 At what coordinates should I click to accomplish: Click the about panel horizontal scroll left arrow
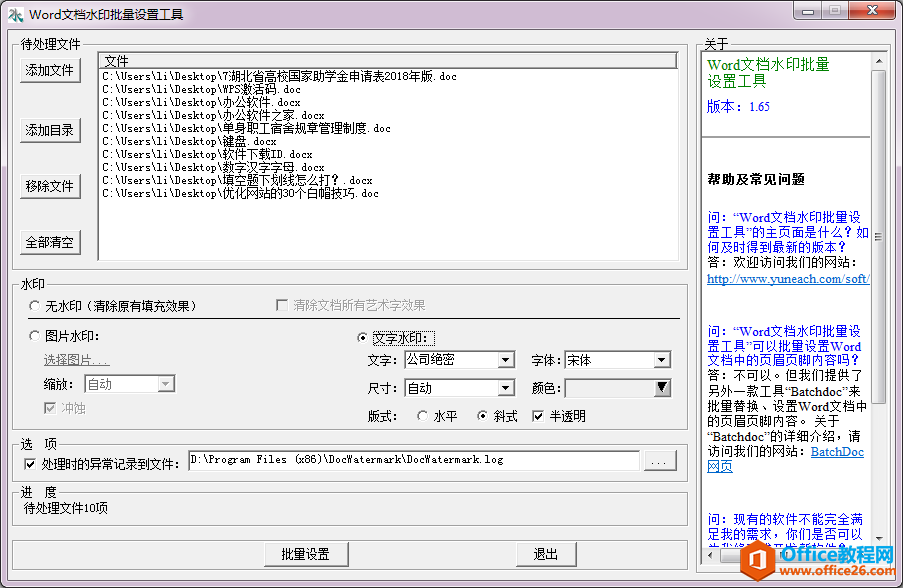coord(710,555)
